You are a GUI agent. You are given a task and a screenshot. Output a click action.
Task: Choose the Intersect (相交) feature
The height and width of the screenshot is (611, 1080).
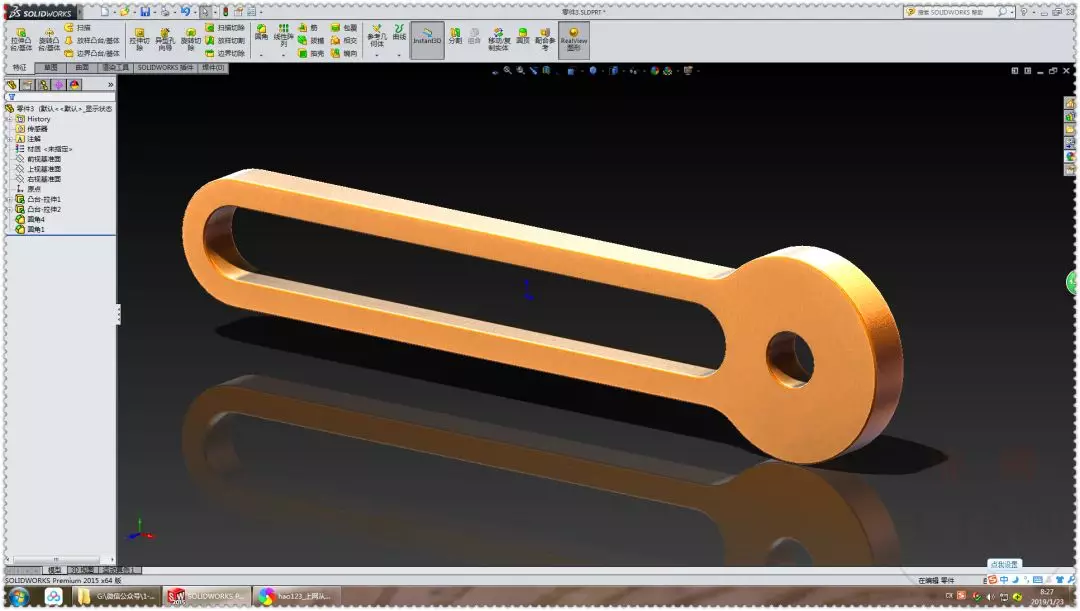click(344, 41)
